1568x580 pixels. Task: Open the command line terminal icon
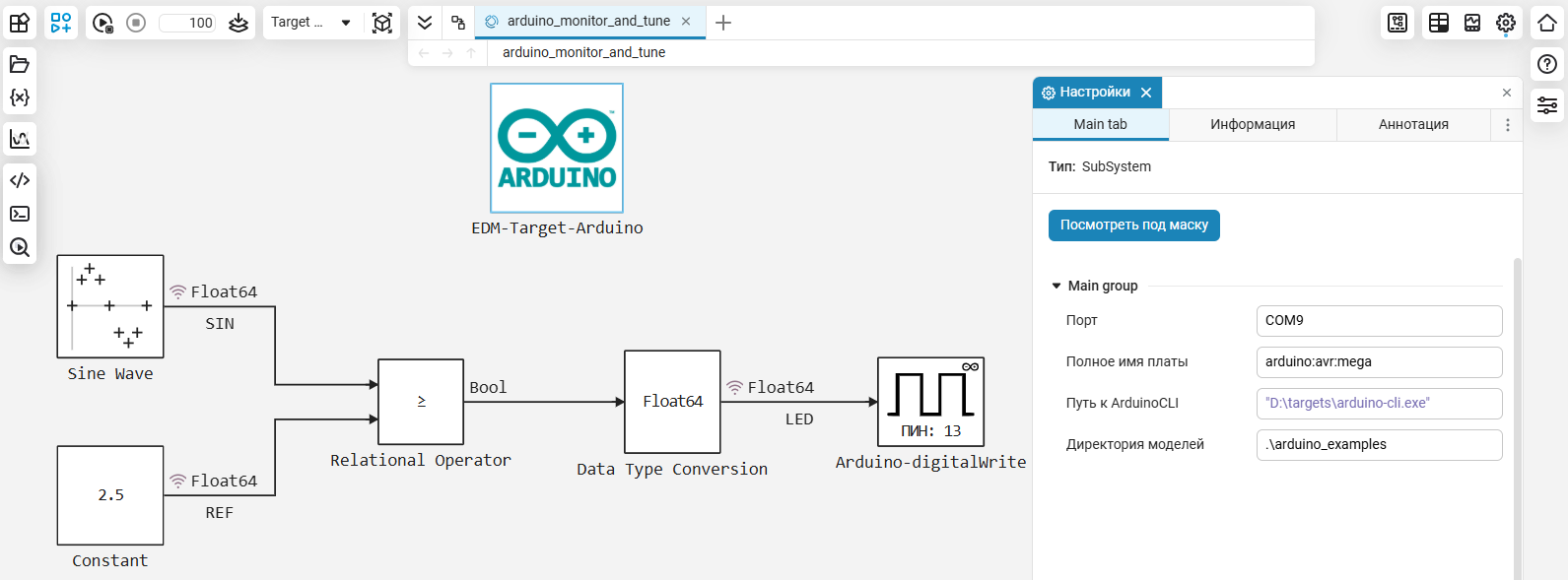click(x=20, y=214)
